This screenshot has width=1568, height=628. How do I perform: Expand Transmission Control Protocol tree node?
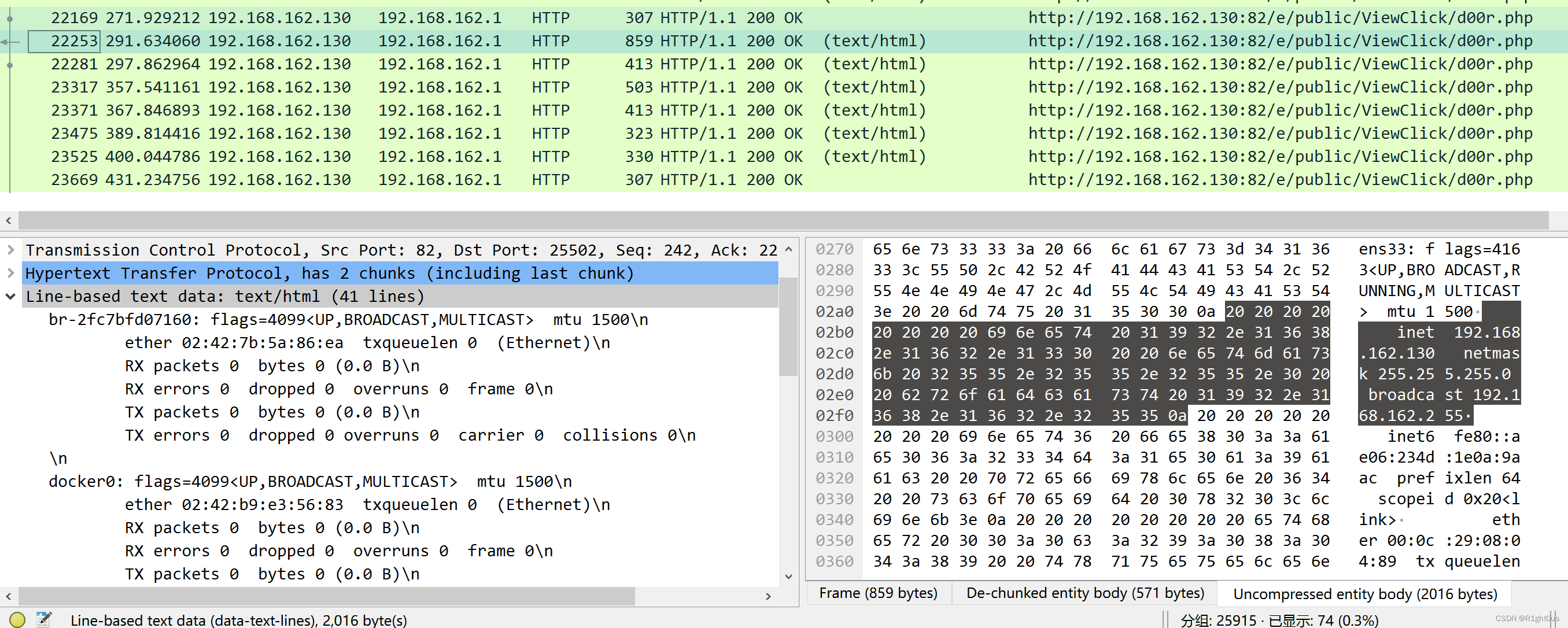pyautogui.click(x=10, y=249)
